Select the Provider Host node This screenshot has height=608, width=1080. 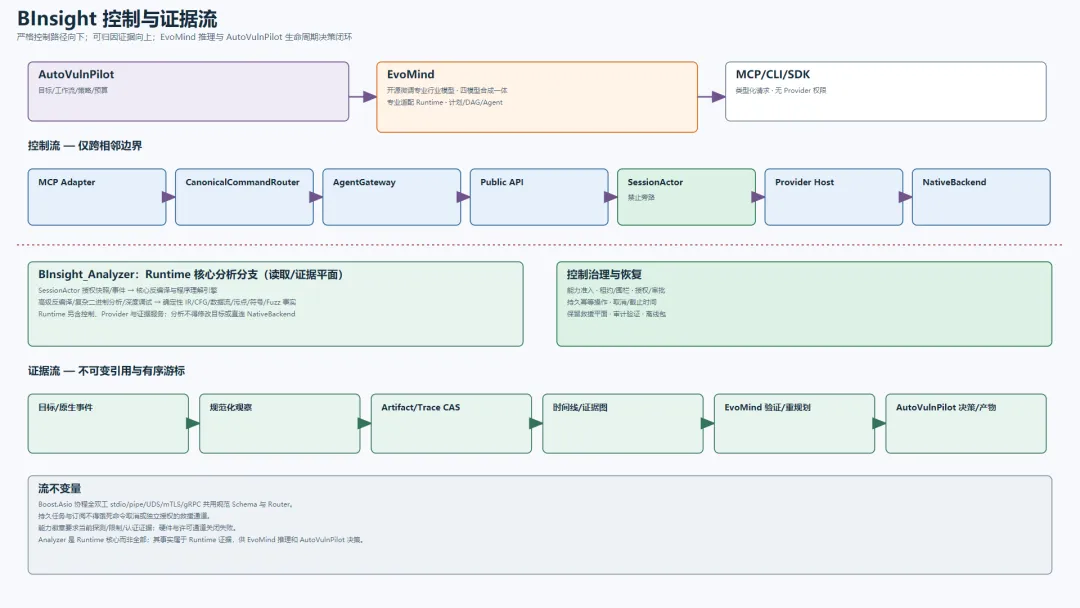pos(833,197)
